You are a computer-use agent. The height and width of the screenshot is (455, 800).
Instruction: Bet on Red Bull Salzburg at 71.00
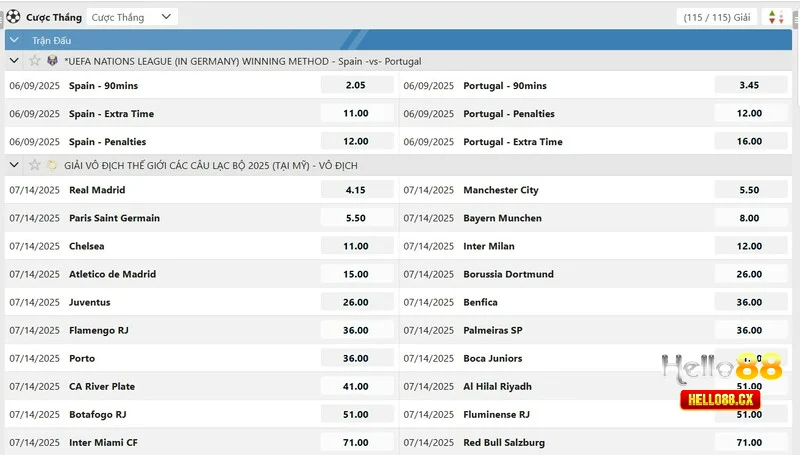749,442
